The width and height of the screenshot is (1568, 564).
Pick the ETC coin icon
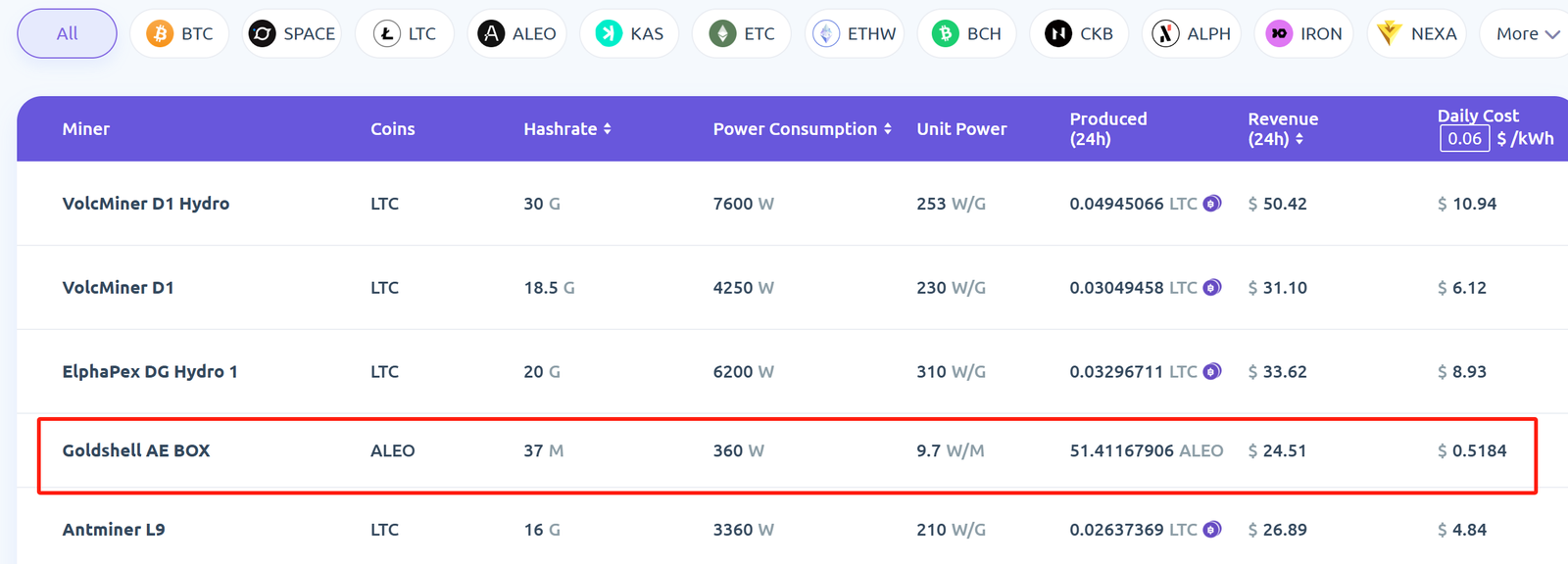pos(722,34)
